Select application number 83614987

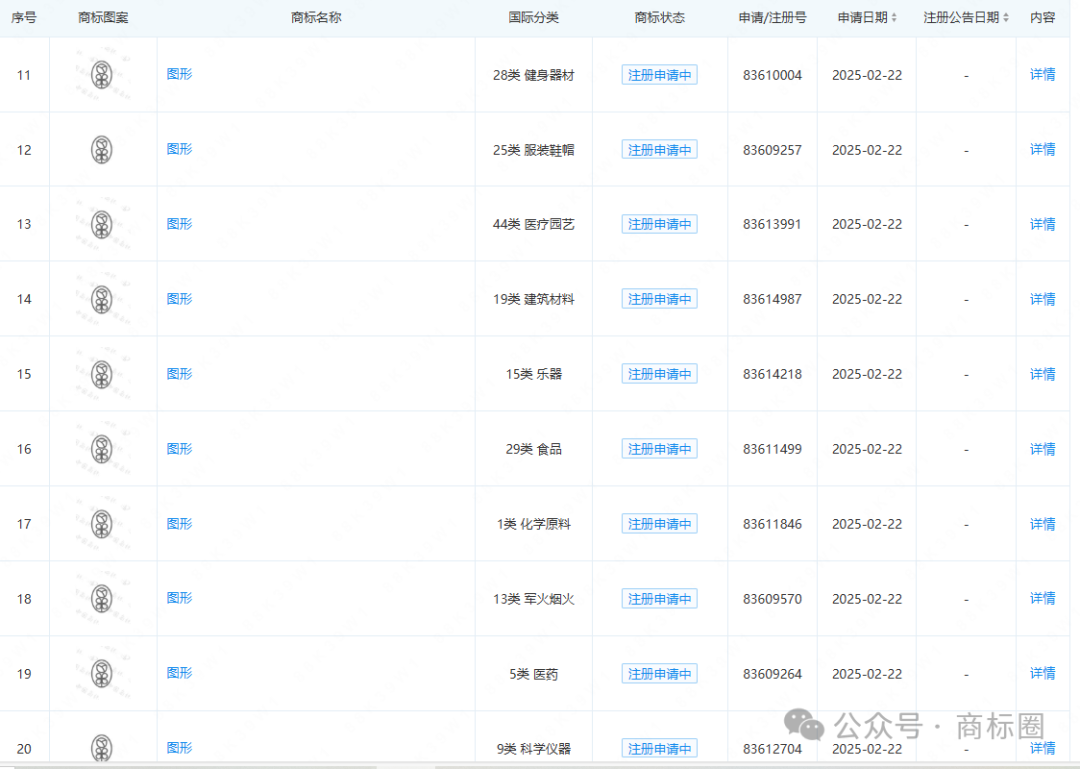coord(772,299)
